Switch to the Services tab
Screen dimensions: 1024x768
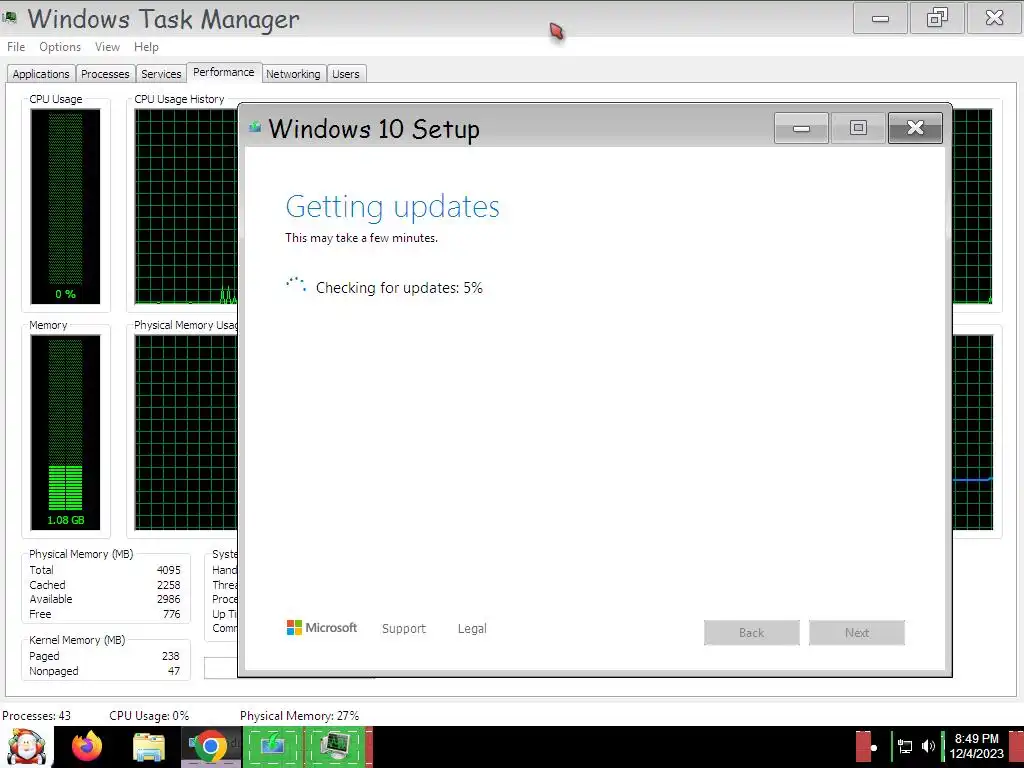(x=161, y=74)
